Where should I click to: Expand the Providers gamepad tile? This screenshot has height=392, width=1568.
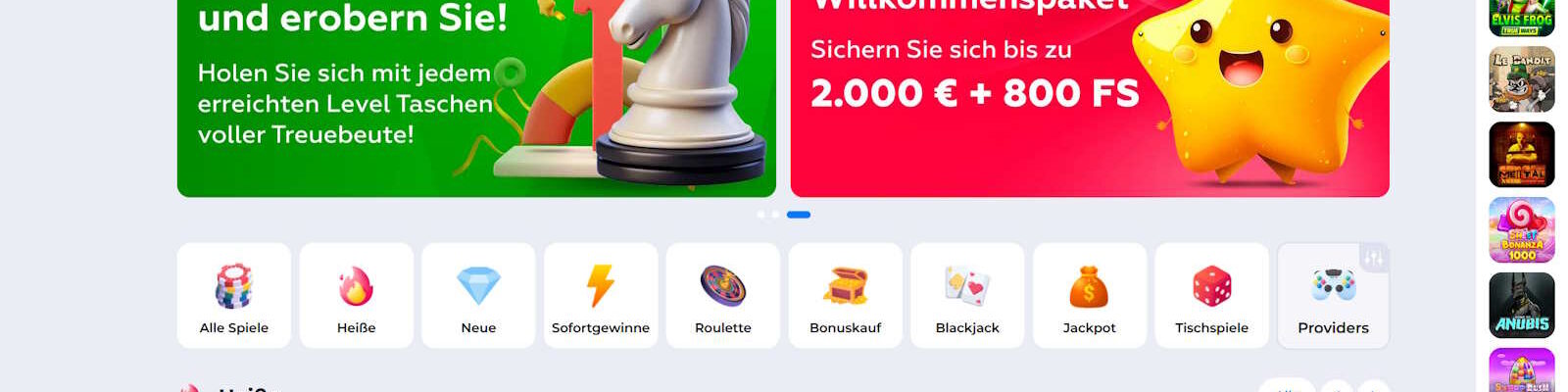pyautogui.click(x=1333, y=296)
